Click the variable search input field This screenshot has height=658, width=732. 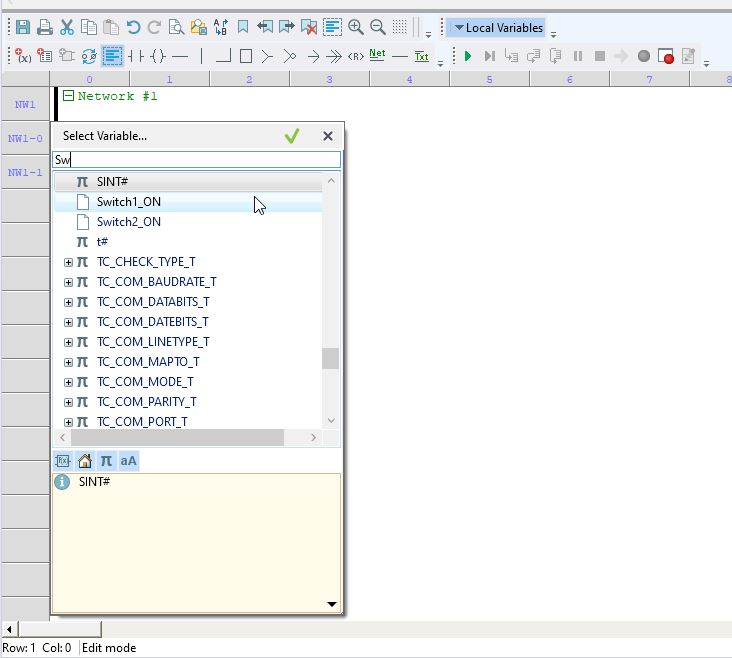click(x=196, y=160)
